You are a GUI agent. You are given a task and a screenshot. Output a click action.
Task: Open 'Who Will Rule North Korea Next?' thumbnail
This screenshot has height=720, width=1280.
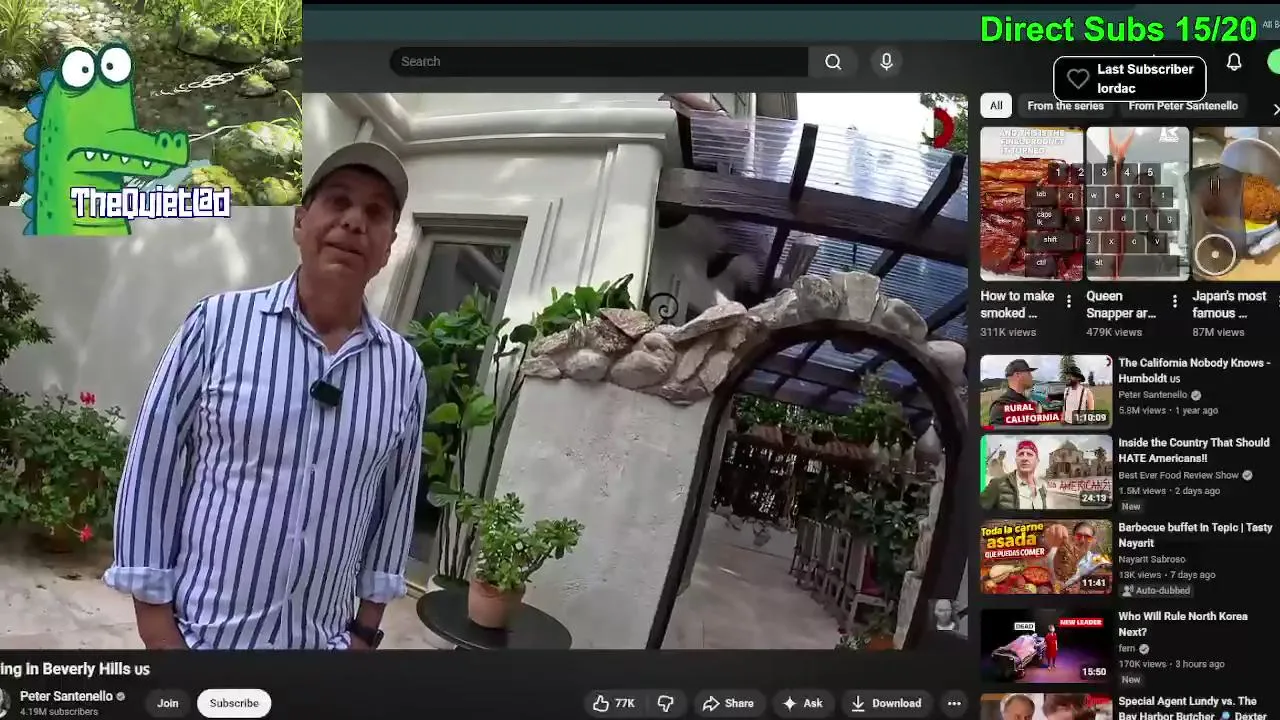pyautogui.click(x=1046, y=646)
